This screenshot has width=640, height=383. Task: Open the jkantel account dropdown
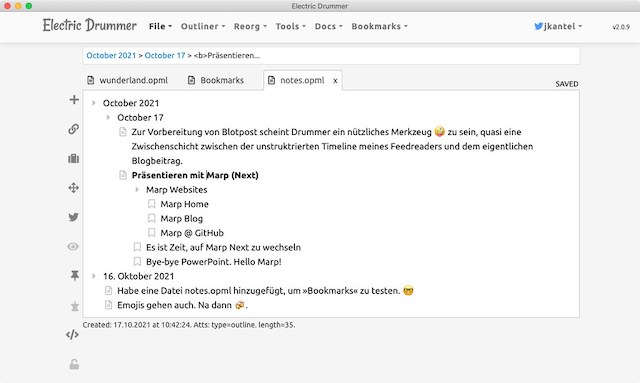click(558, 26)
